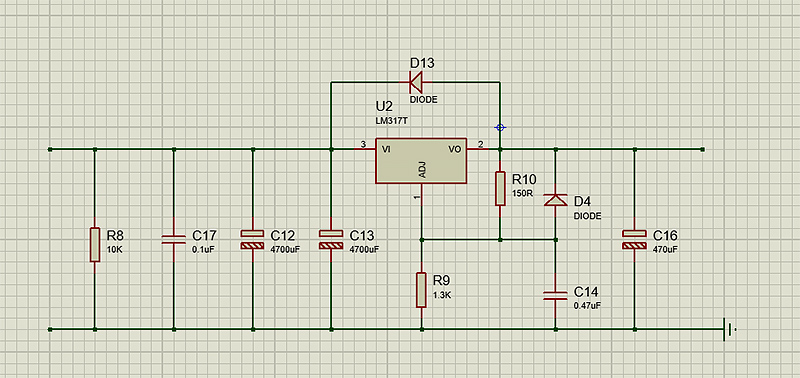
Task: Click pin number 2 on U2 output
Action: tap(480, 144)
